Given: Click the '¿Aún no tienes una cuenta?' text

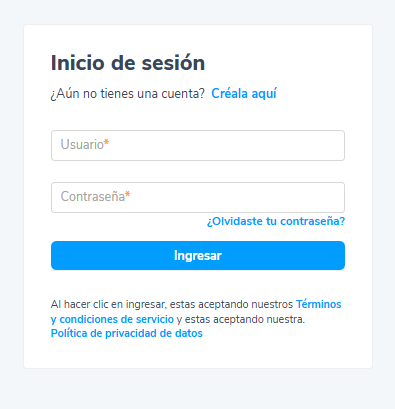Looking at the screenshot, I should (x=127, y=94).
